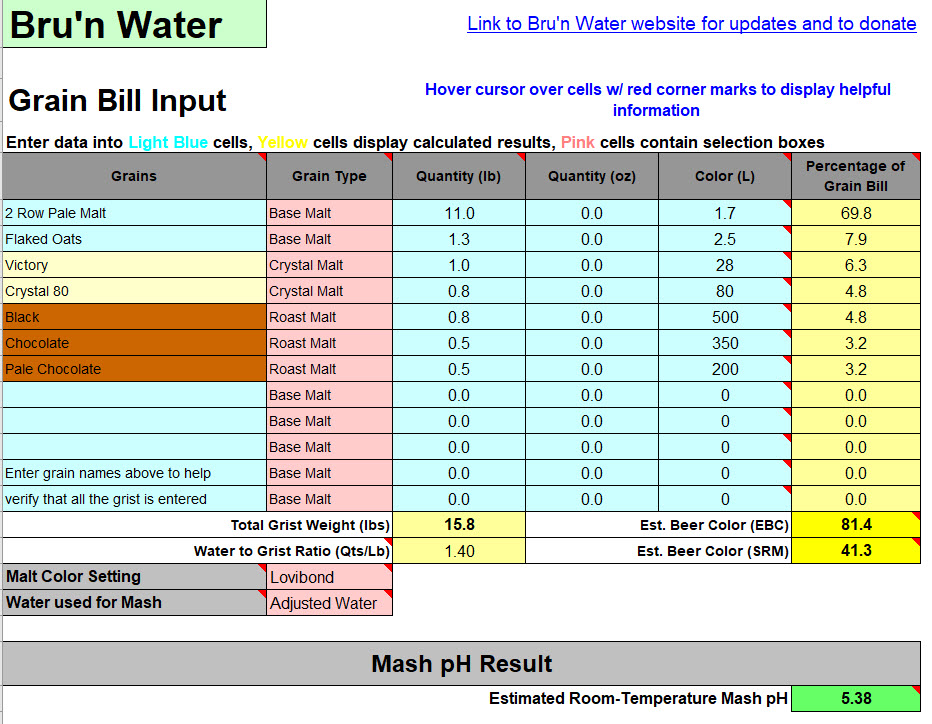The image size is (932, 724).
Task: Click the 0.5 lb quantity for Chocolate
Action: click(x=459, y=343)
